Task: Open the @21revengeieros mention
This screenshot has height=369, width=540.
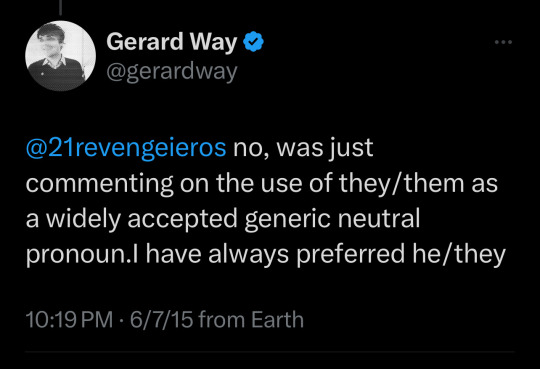Action: click(126, 147)
